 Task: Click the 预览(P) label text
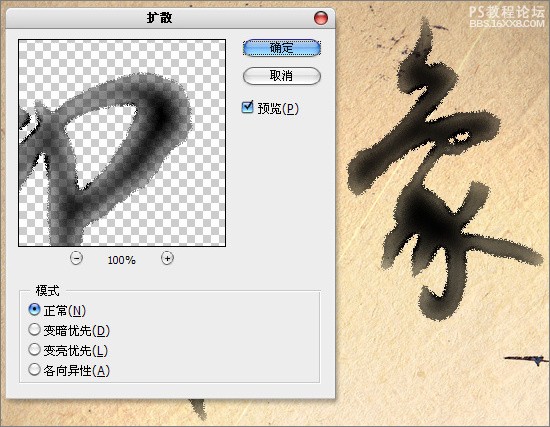click(278, 108)
